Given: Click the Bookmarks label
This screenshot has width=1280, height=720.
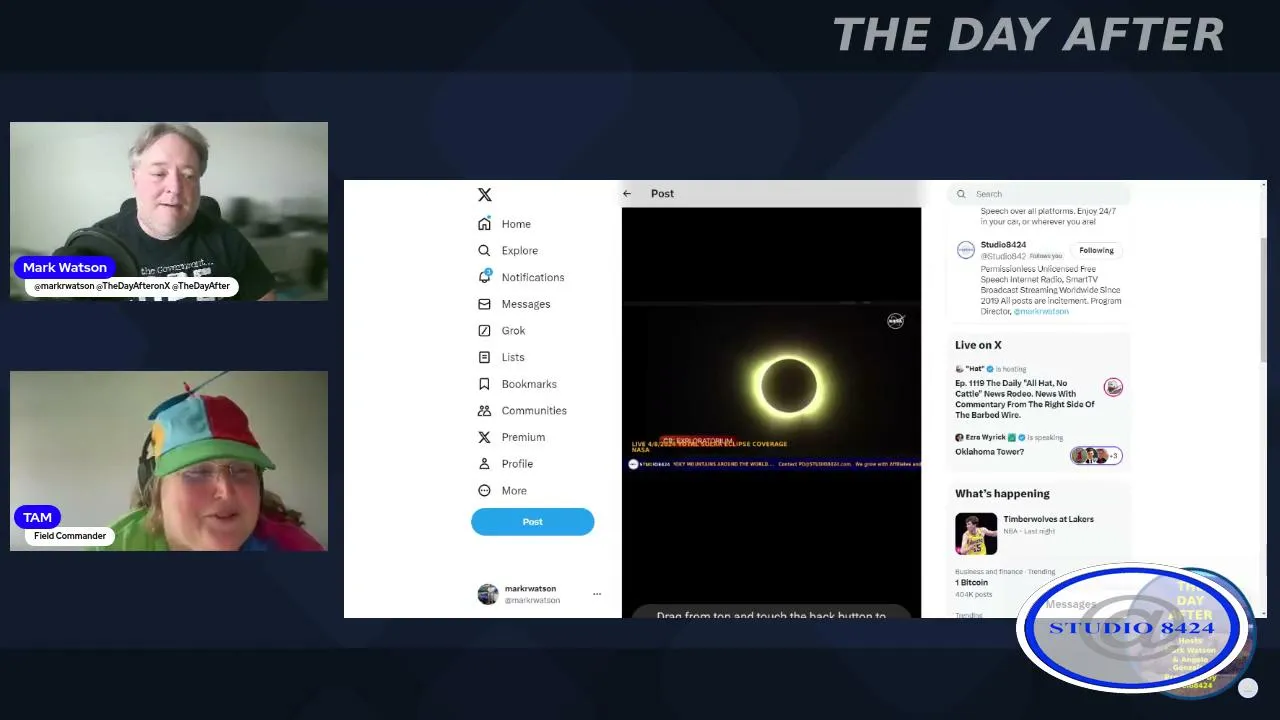Looking at the screenshot, I should pyautogui.click(x=529, y=384).
